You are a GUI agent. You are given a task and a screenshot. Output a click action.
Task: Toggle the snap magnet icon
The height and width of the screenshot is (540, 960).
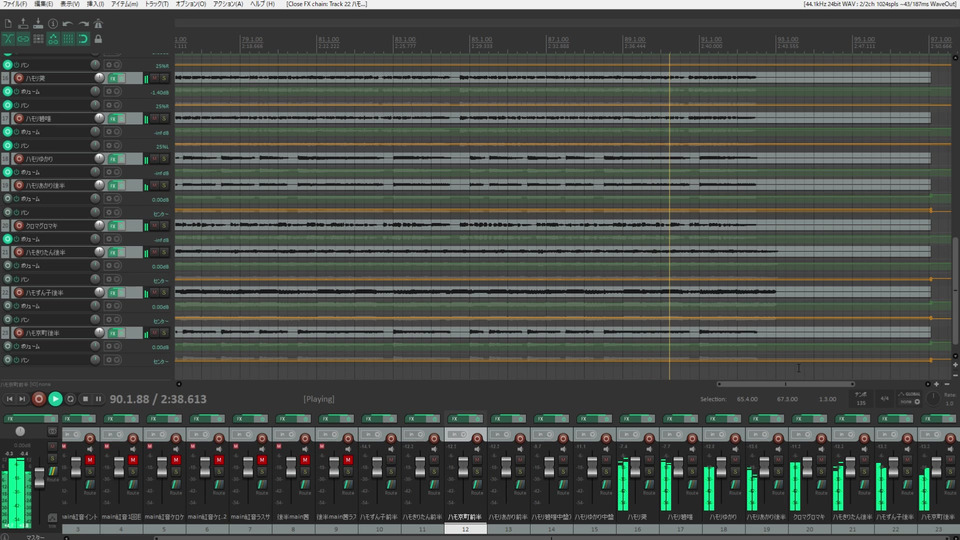(x=83, y=39)
